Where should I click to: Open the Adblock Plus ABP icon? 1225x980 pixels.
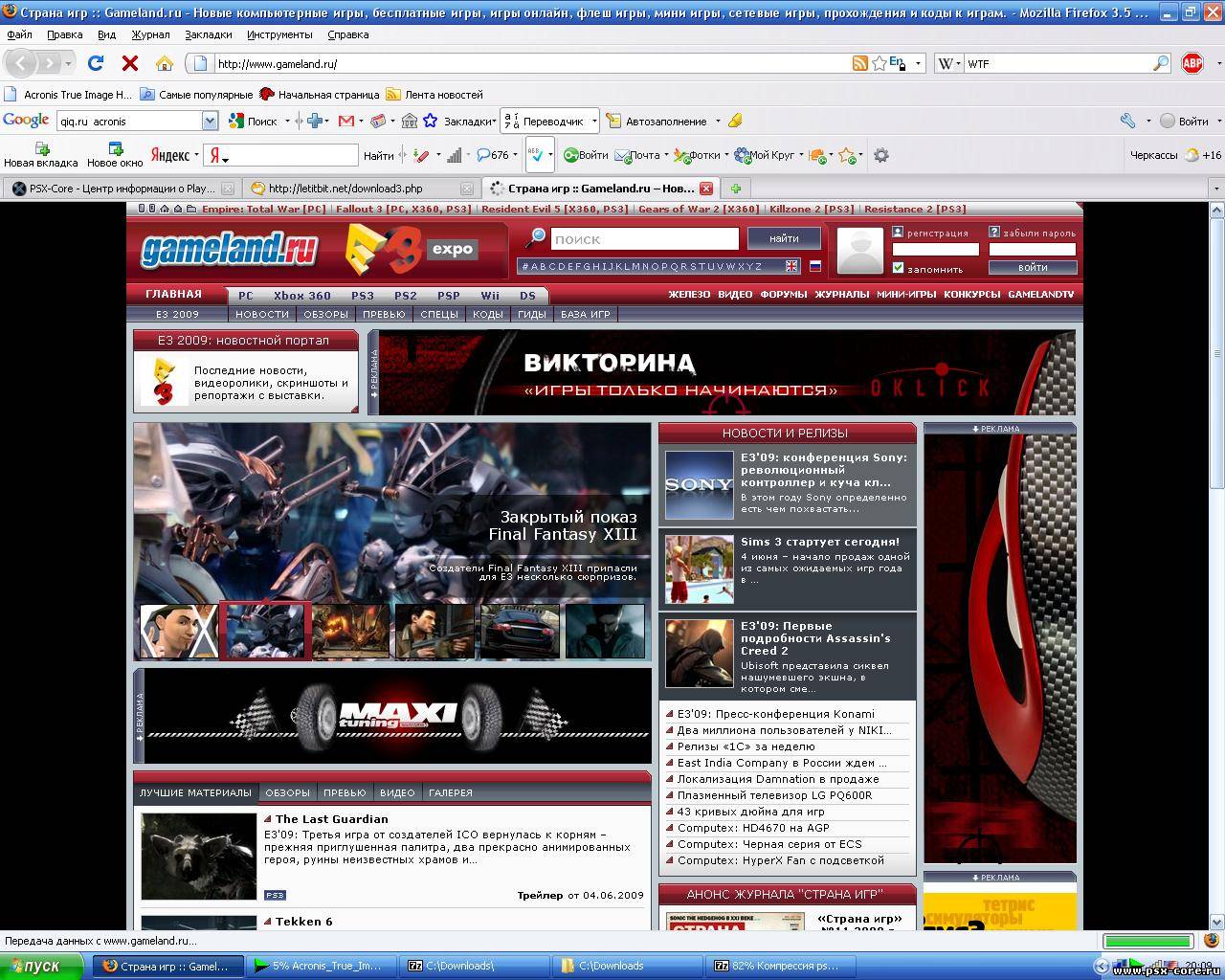click(x=1192, y=63)
